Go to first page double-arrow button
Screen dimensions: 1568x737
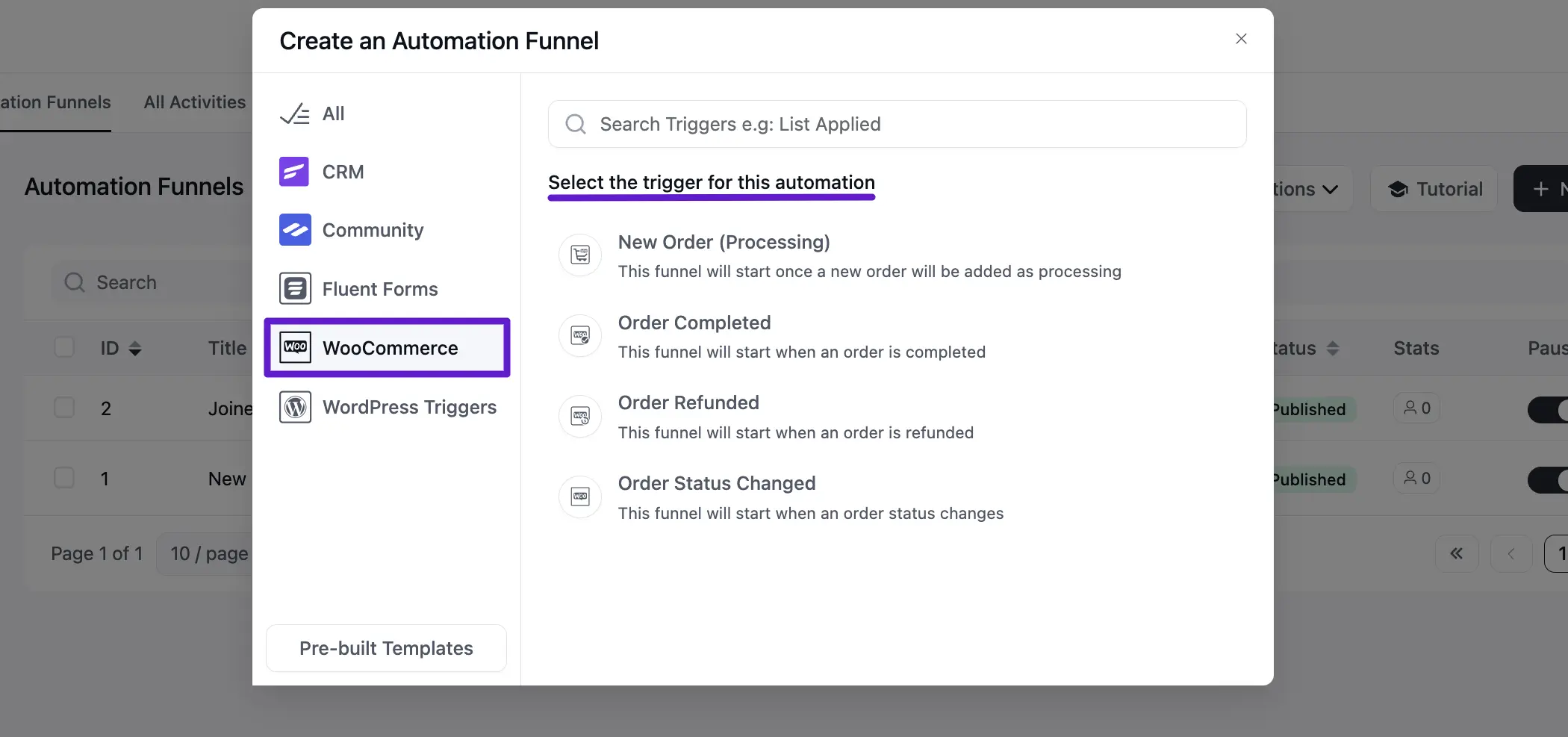coord(1456,553)
